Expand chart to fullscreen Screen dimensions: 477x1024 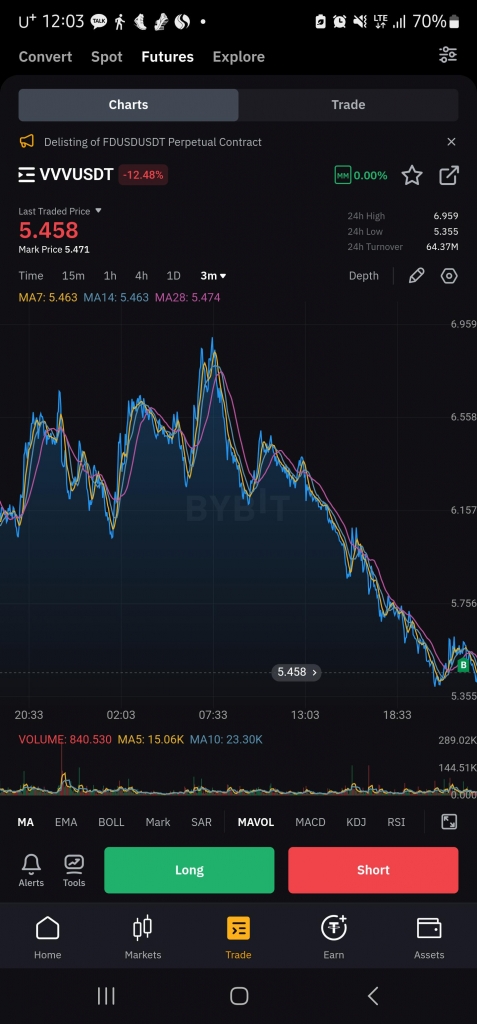pyautogui.click(x=449, y=822)
